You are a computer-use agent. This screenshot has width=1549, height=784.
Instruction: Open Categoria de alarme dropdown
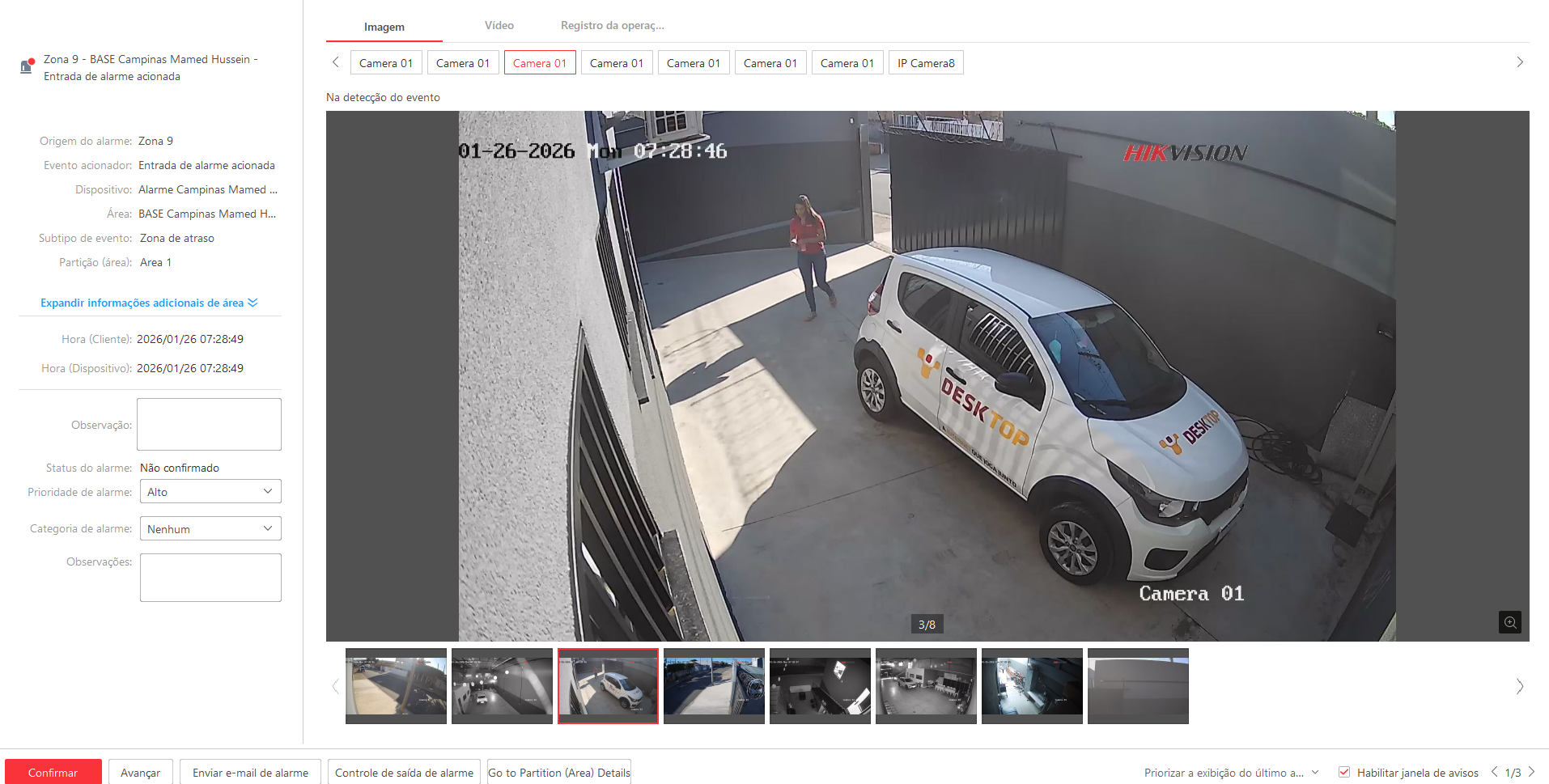click(210, 529)
